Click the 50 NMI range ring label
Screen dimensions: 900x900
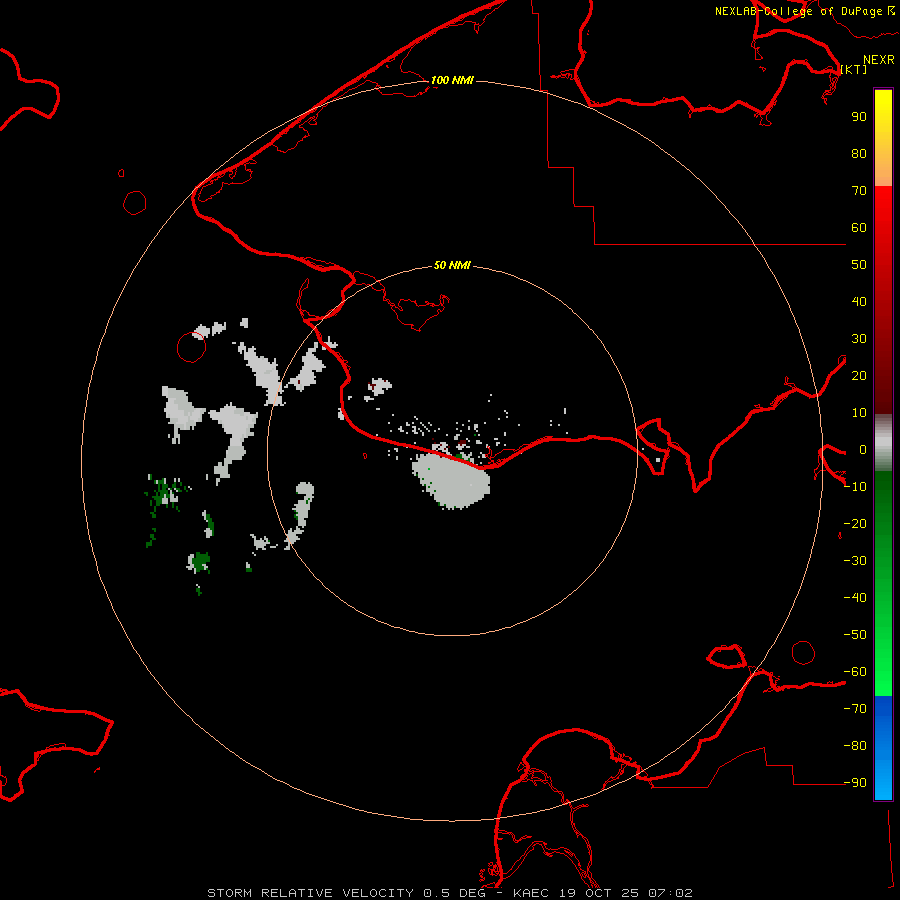tap(452, 265)
